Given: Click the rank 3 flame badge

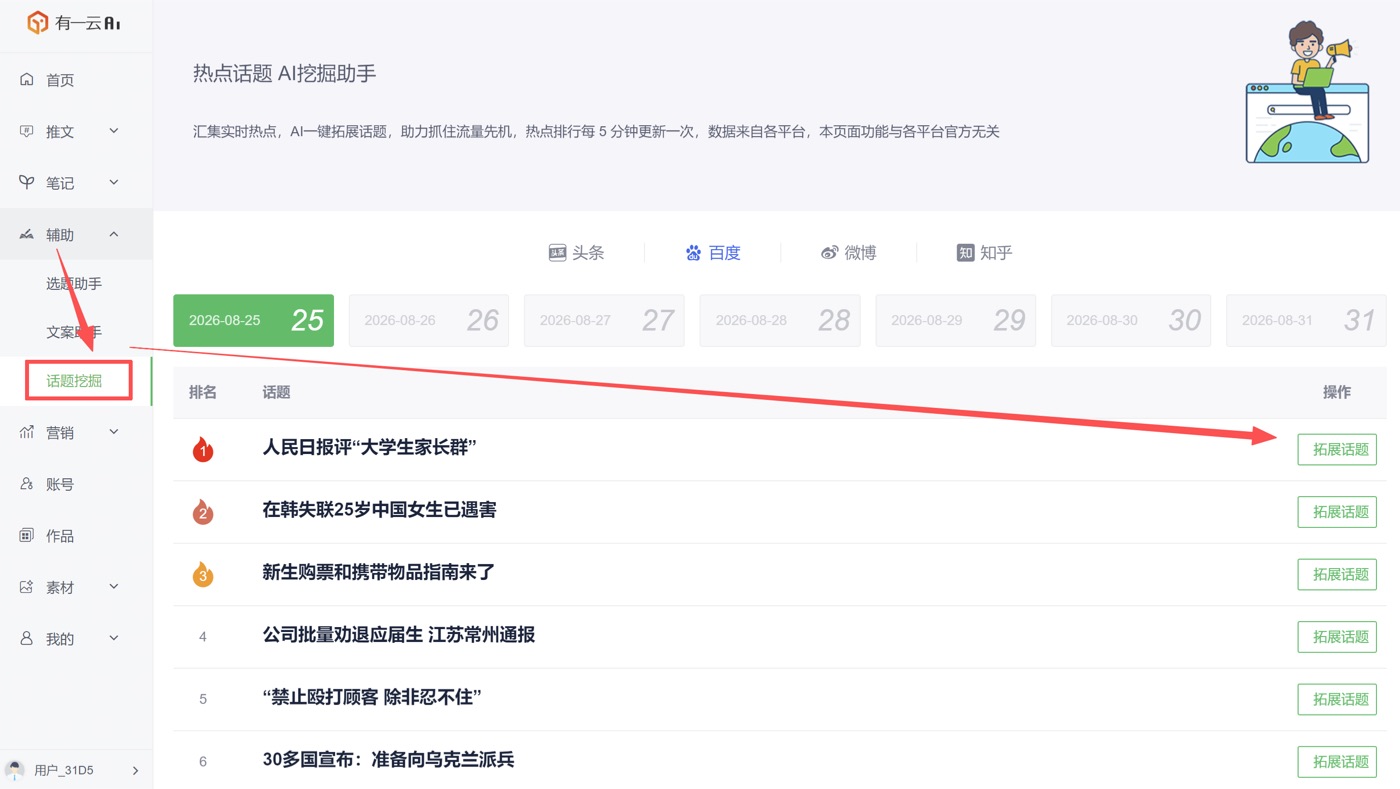Looking at the screenshot, I should click(203, 574).
